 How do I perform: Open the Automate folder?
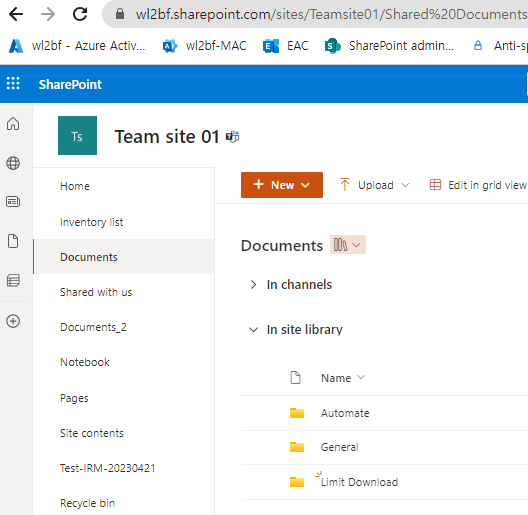point(345,413)
